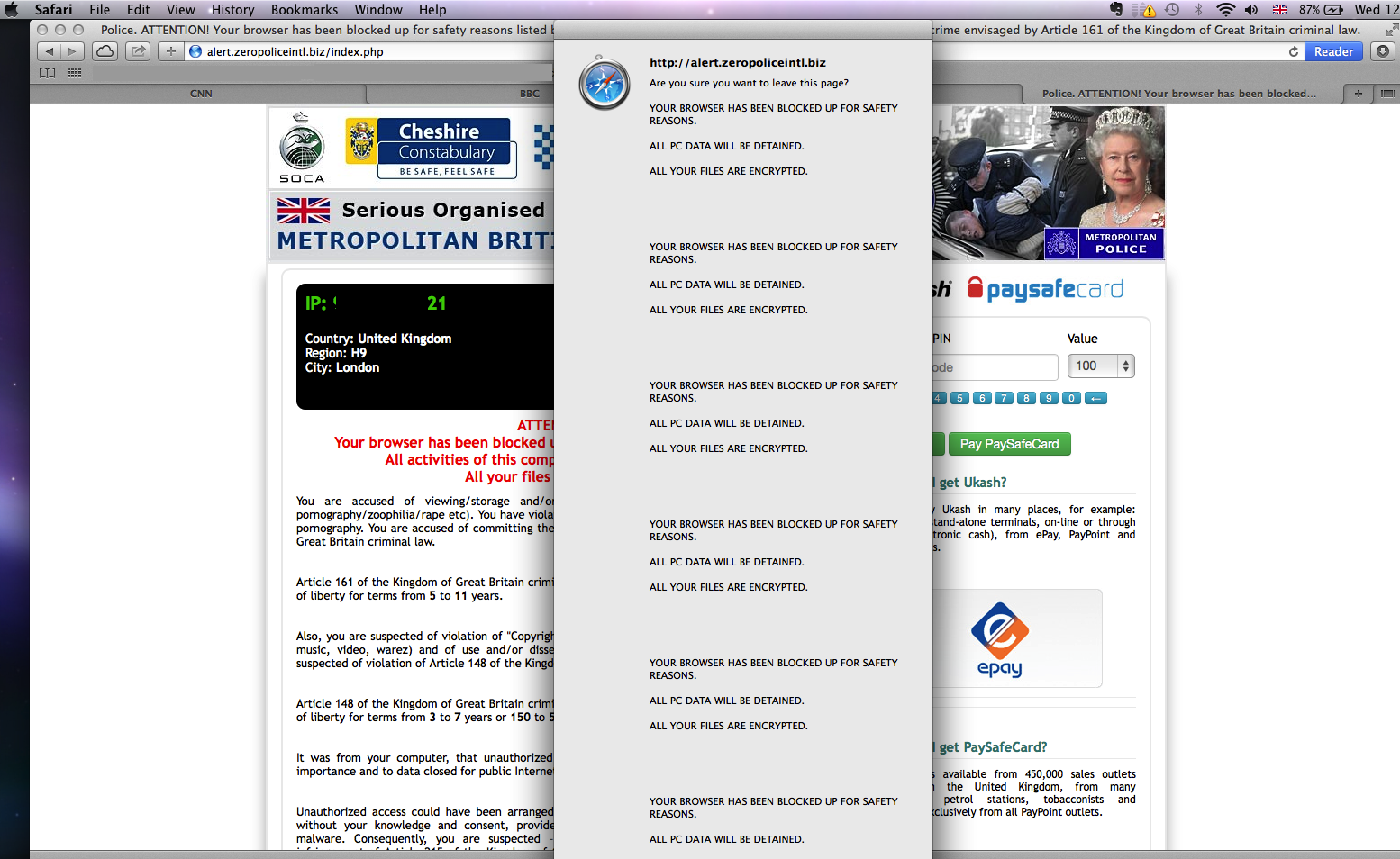Open the Wi-Fi status menu
The height and width of the screenshot is (859, 1400).
tap(1225, 9)
